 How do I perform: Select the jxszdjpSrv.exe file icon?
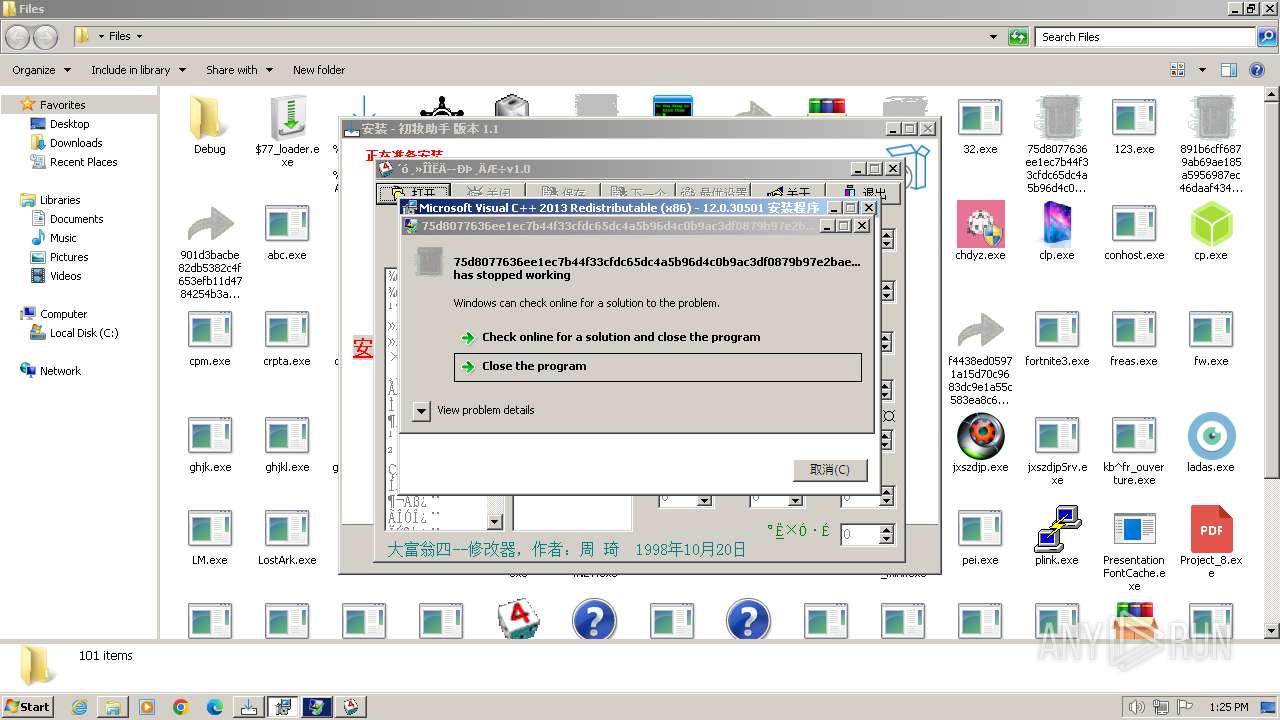point(1057,436)
